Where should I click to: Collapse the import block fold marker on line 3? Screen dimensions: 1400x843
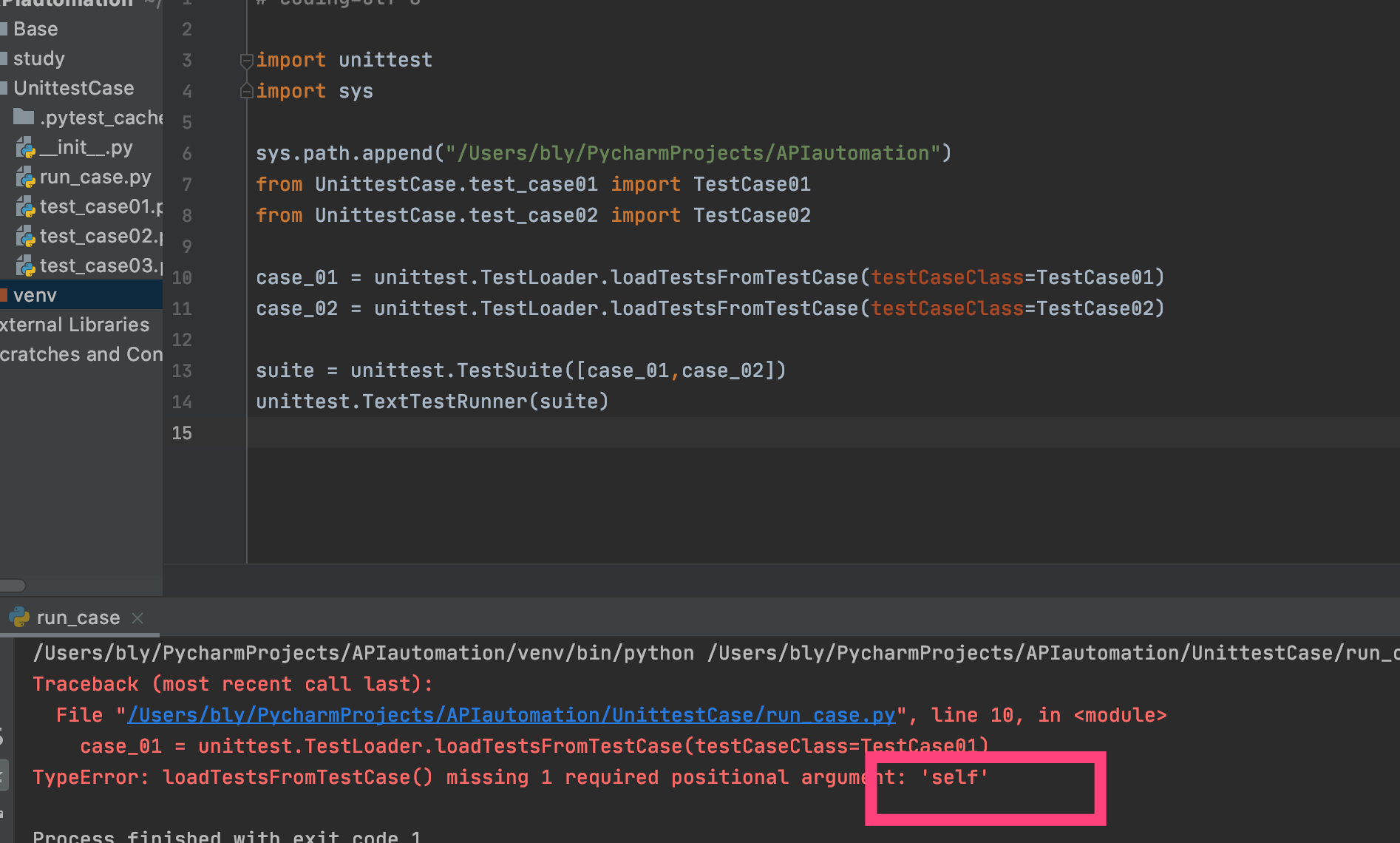click(247, 61)
